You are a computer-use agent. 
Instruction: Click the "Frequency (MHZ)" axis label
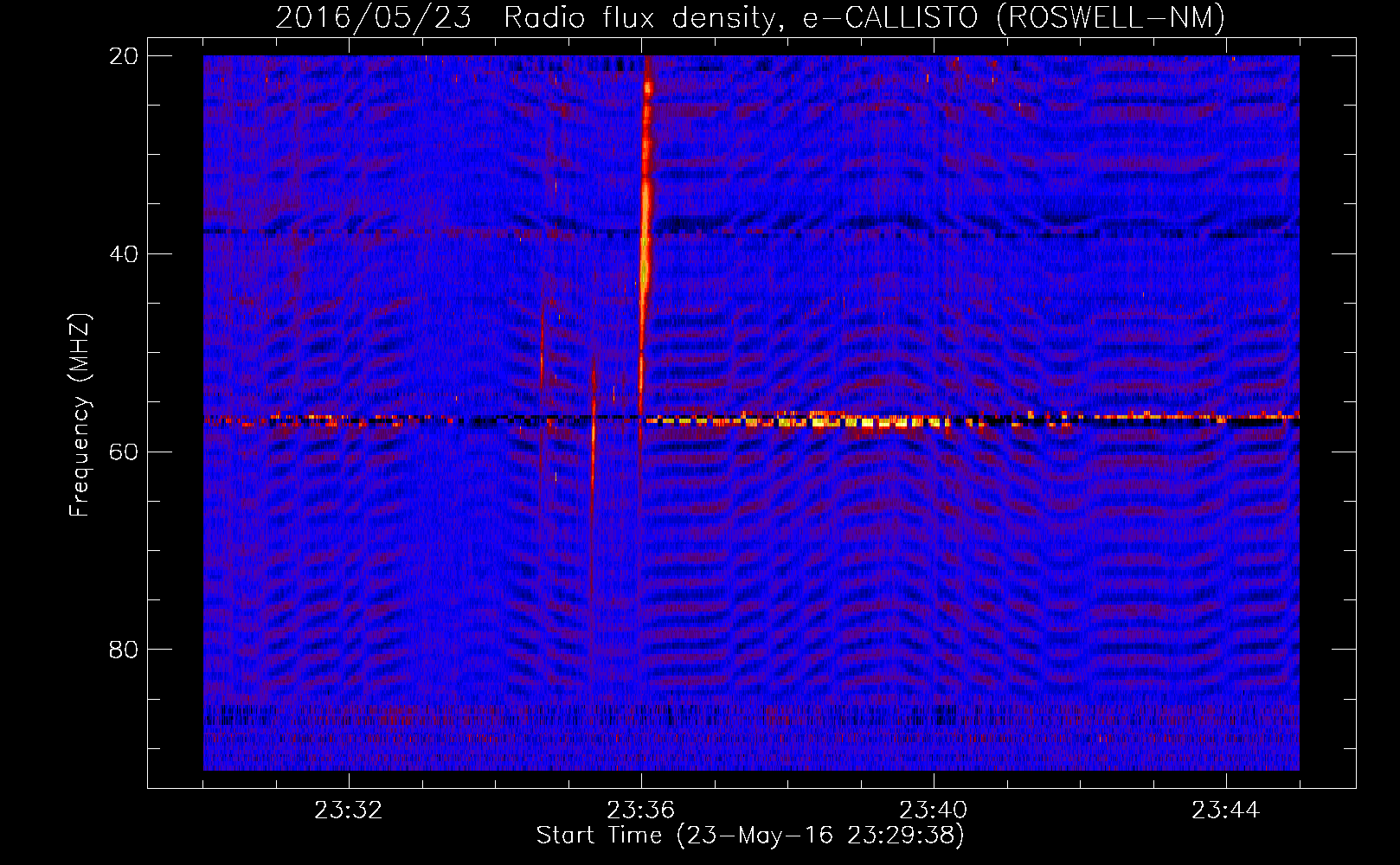[x=80, y=414]
